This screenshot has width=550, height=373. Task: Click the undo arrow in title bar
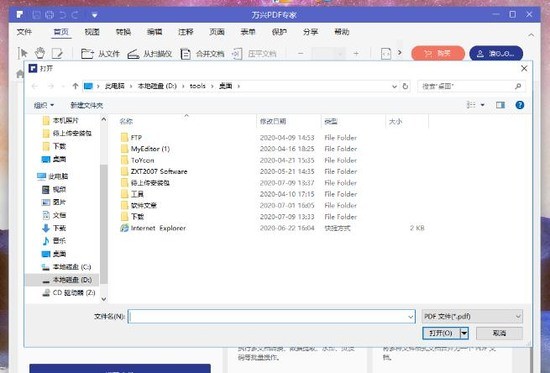tap(63, 15)
